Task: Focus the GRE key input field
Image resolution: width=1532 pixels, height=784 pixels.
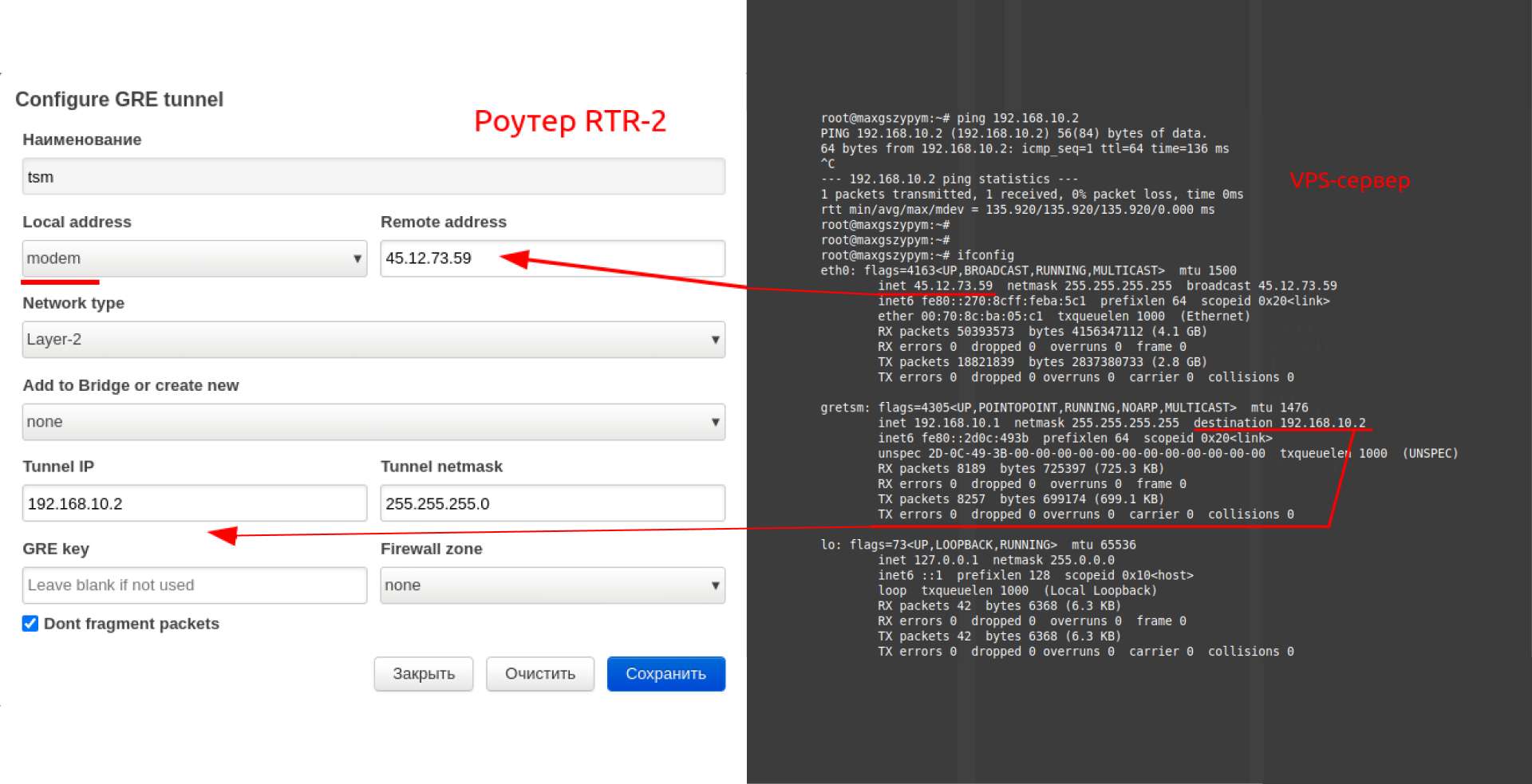Action: 194,585
